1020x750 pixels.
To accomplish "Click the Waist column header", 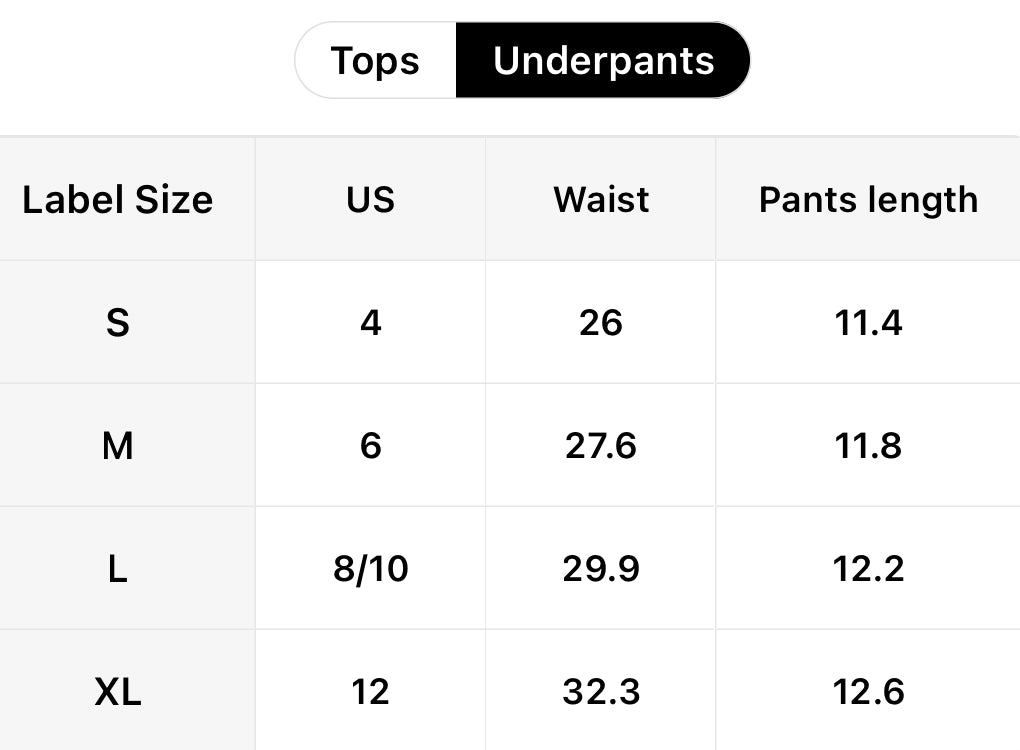I will (x=601, y=199).
